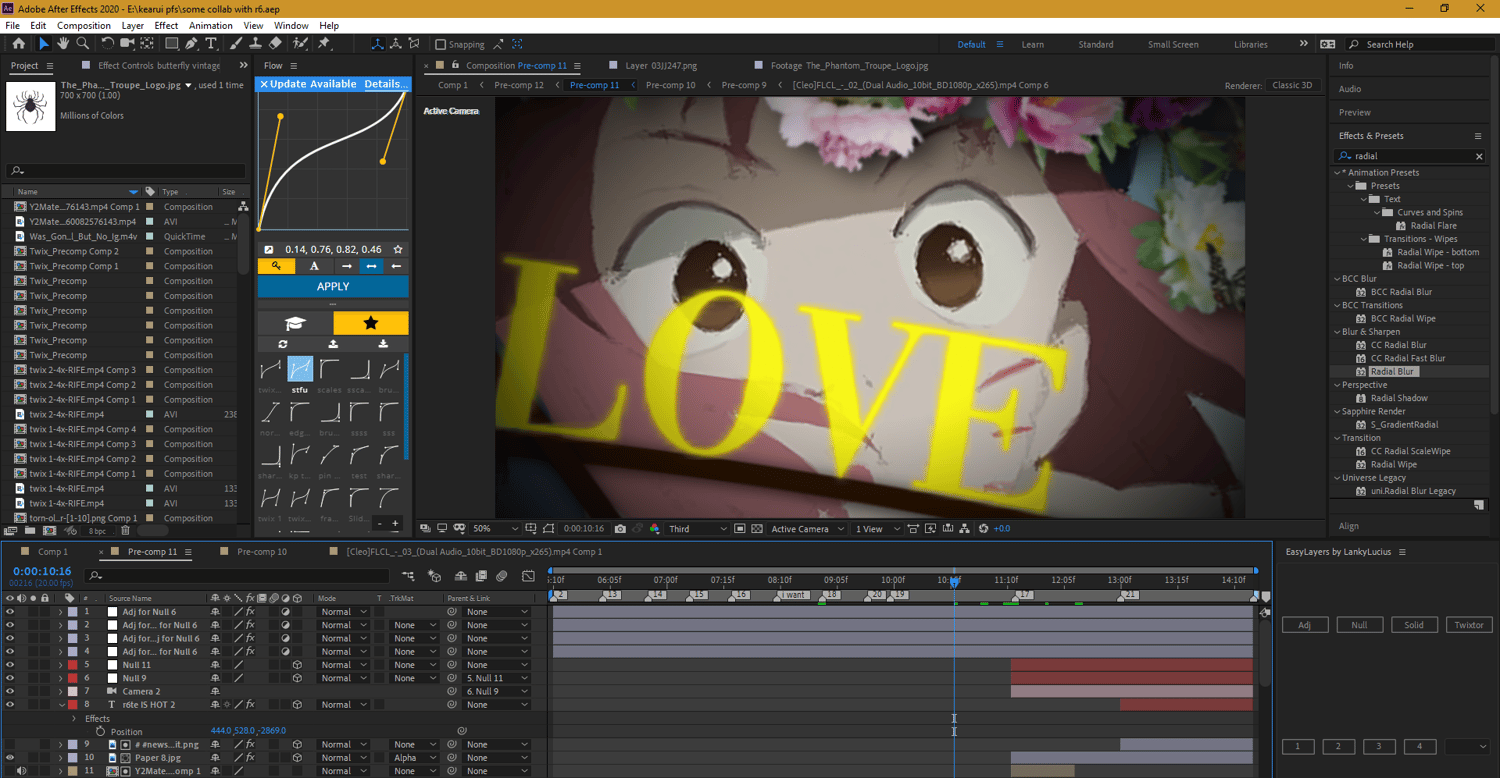The height and width of the screenshot is (778, 1500).
Task: Select the Puppet Pin tool
Action: 324,44
